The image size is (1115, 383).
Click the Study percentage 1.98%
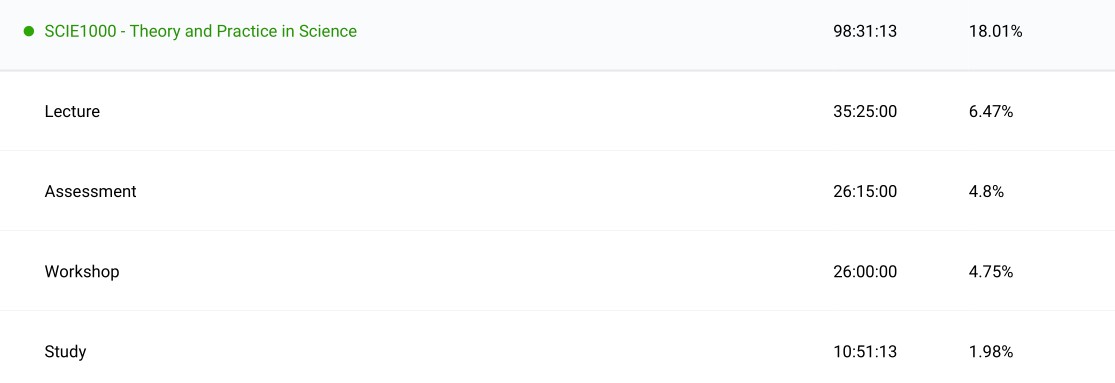tap(991, 352)
